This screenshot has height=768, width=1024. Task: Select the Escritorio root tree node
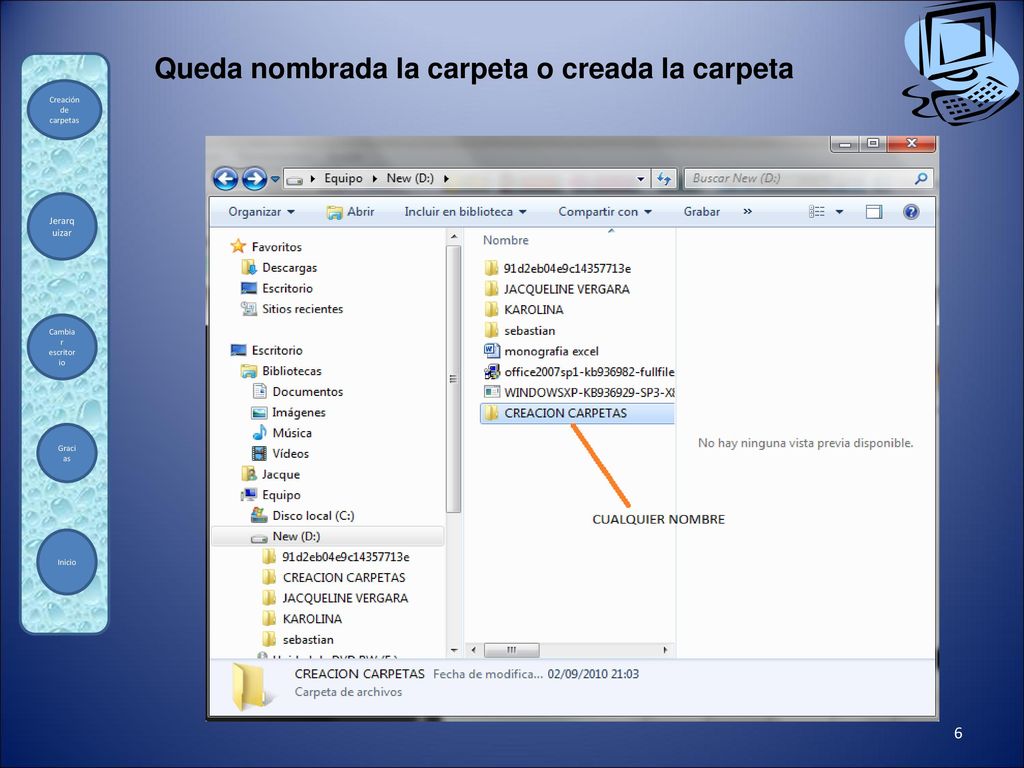(x=266, y=350)
